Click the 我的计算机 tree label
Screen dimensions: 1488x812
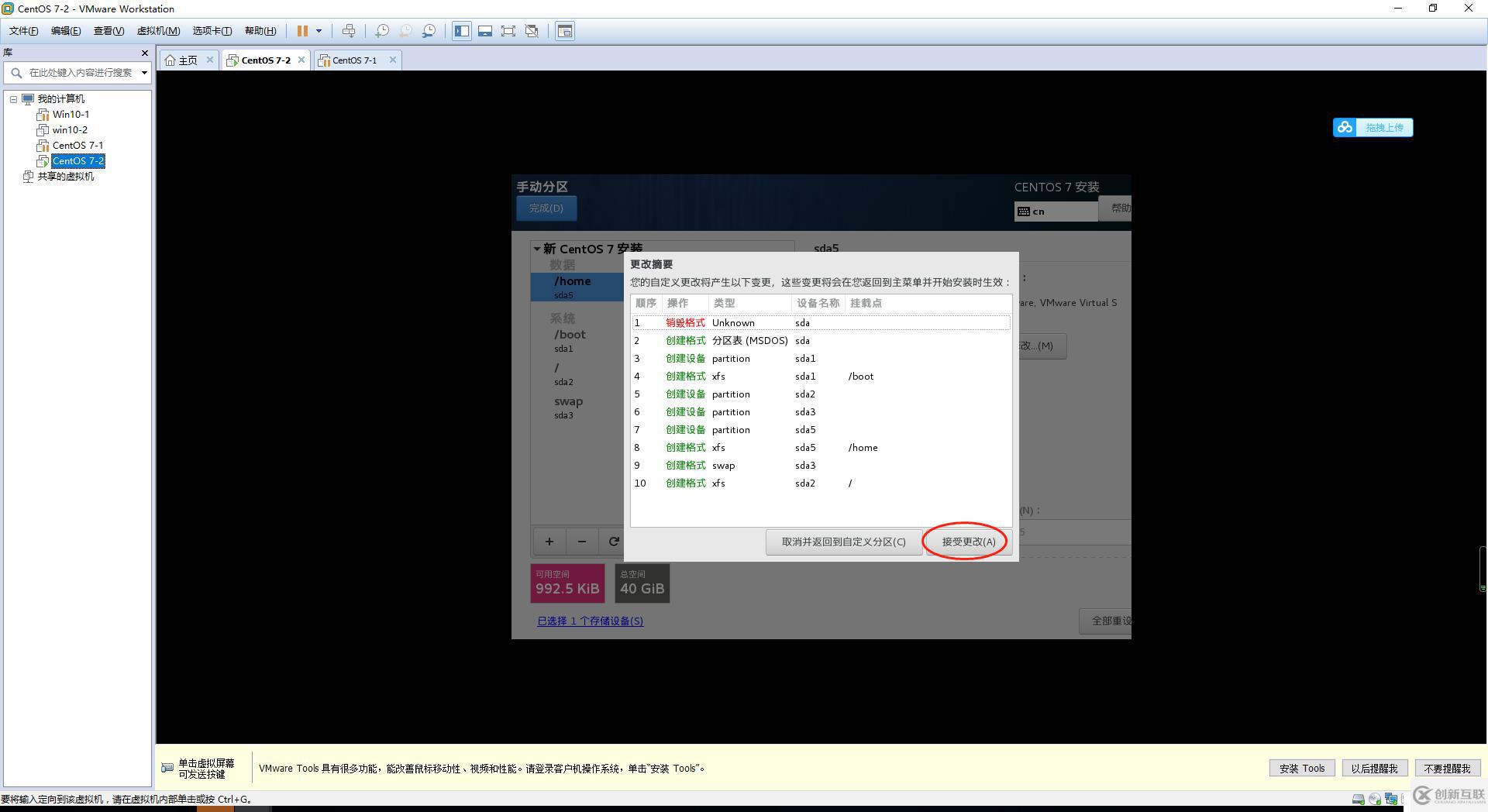coord(61,99)
